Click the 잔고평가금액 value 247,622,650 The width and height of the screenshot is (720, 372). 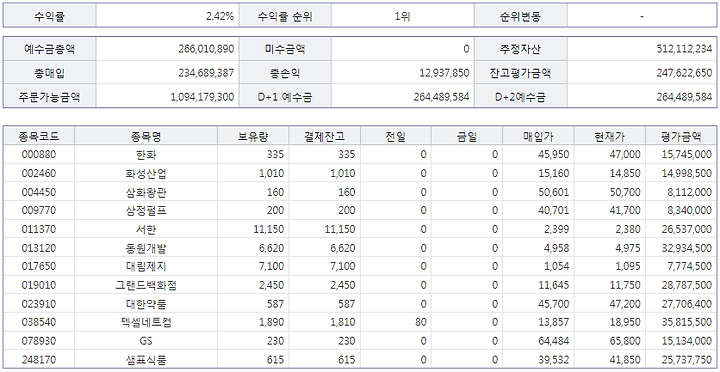point(684,73)
